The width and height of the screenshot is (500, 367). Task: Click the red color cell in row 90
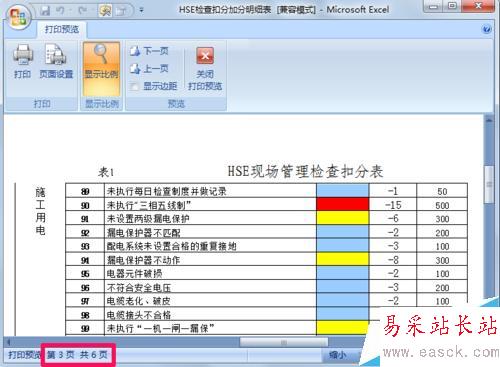pyautogui.click(x=342, y=204)
